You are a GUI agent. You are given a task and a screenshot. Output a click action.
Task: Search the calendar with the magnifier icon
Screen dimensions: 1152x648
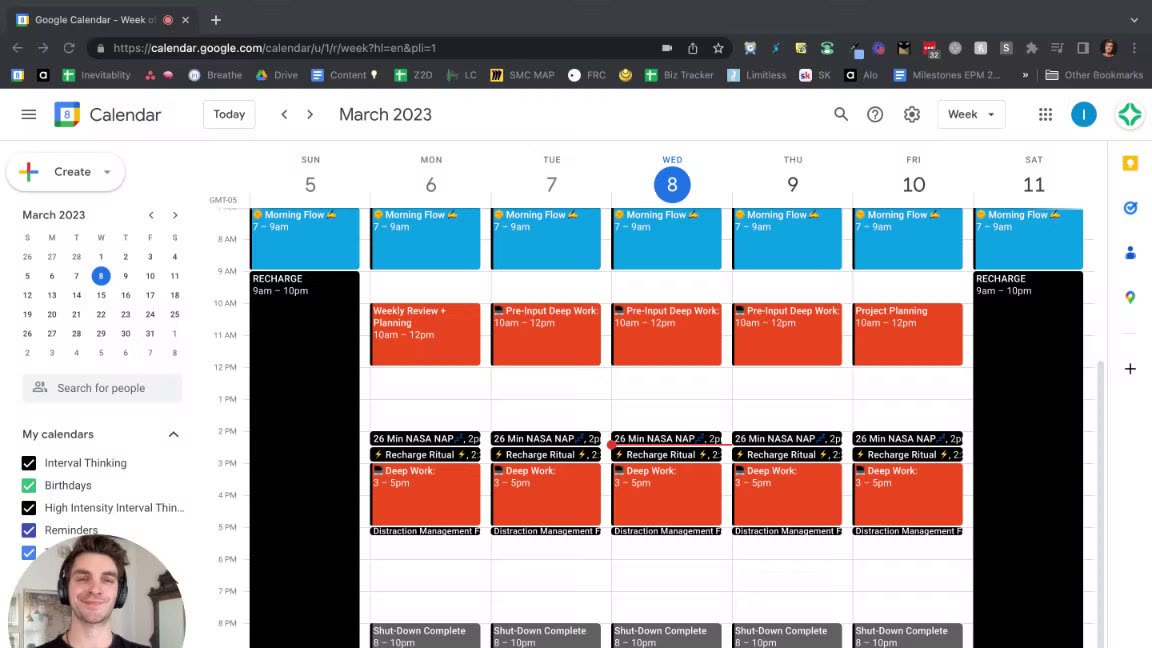[x=840, y=115]
